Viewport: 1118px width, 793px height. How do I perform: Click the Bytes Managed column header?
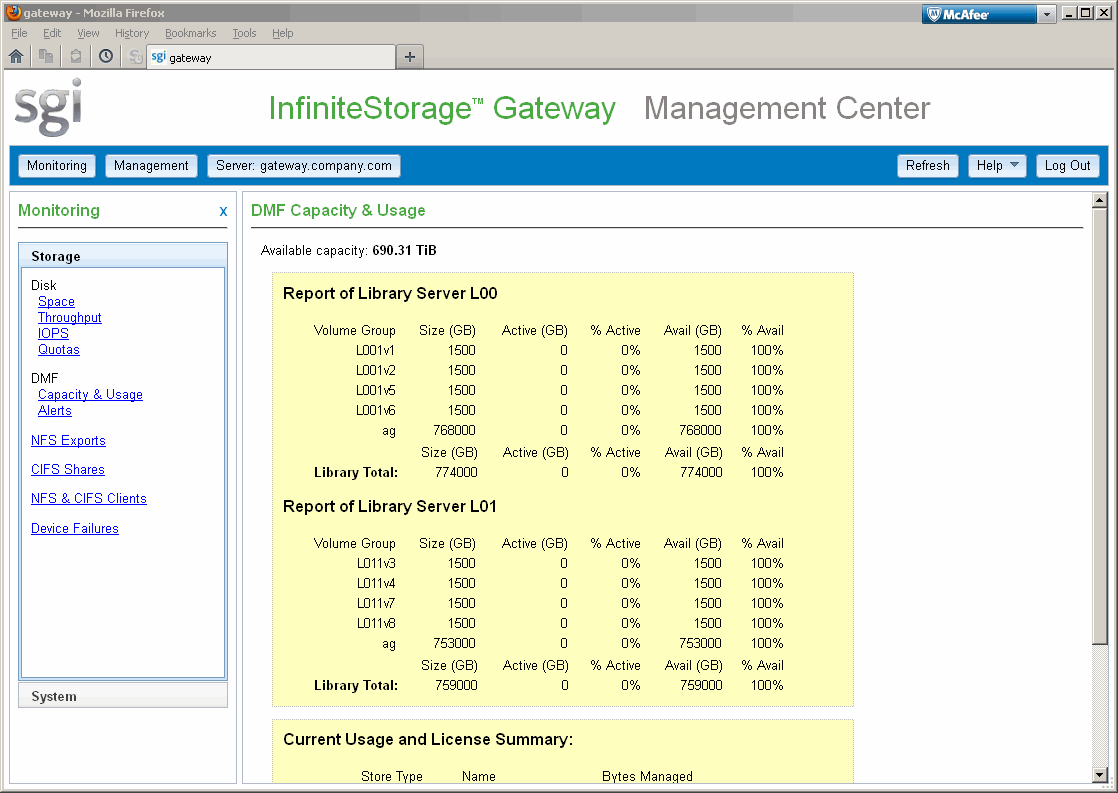[x=647, y=776]
